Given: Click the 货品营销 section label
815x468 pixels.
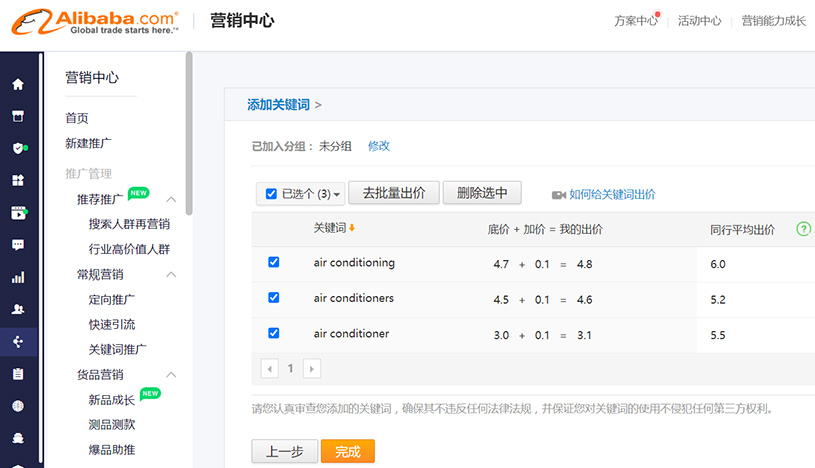Looking at the screenshot, I should tap(100, 375).
